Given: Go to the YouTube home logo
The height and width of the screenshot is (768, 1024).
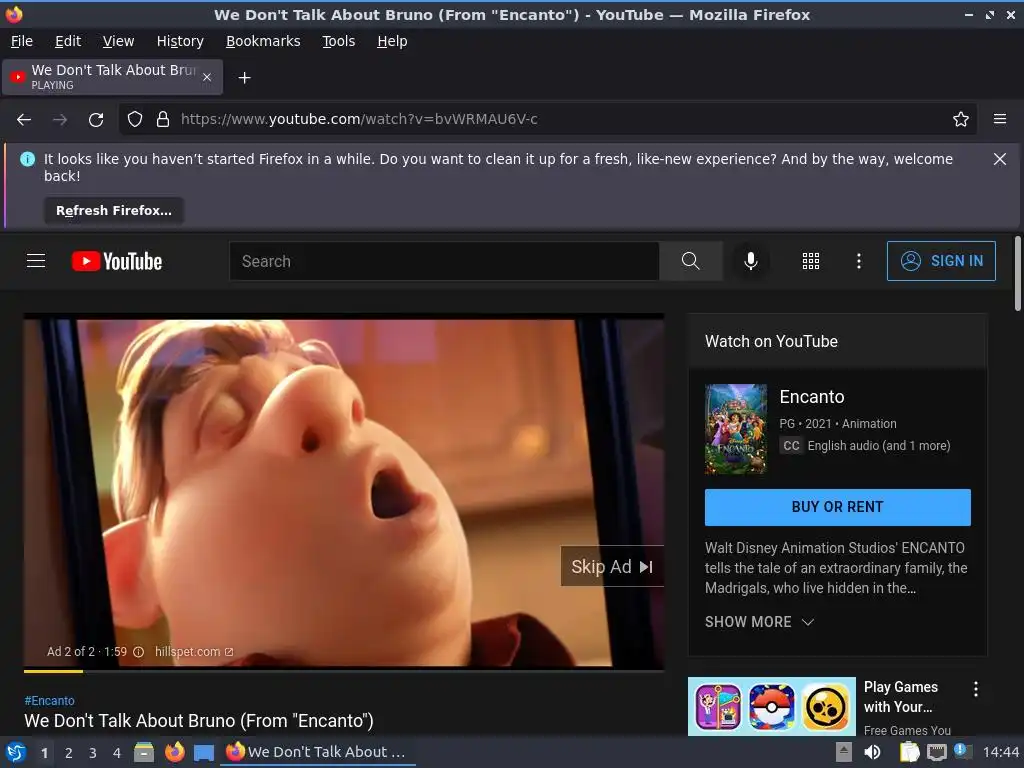Looking at the screenshot, I should click(117, 261).
